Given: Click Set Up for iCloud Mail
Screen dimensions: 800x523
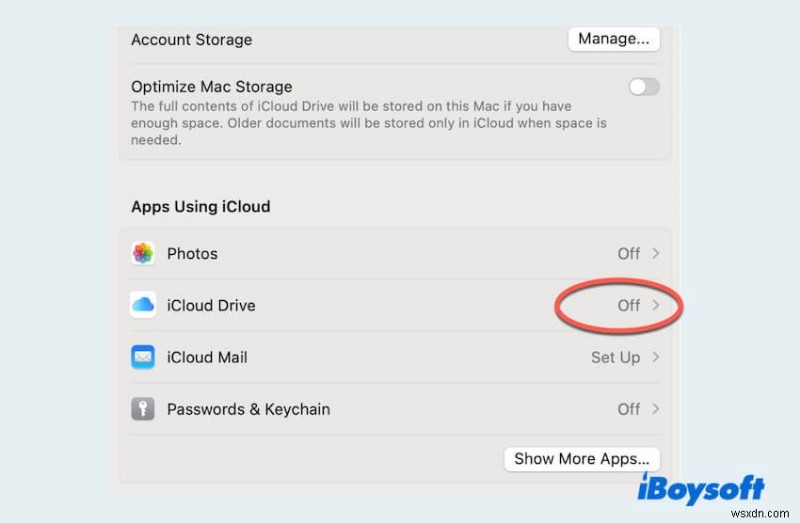Looking at the screenshot, I should click(x=615, y=358).
